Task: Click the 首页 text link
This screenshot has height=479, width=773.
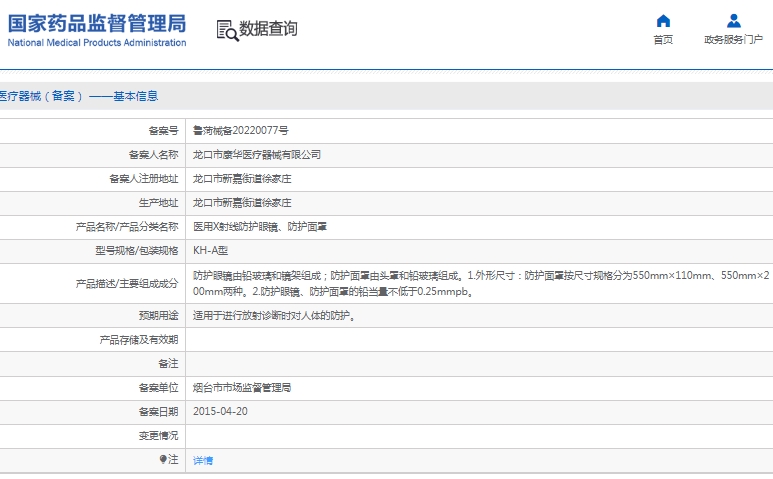Action: coord(663,40)
